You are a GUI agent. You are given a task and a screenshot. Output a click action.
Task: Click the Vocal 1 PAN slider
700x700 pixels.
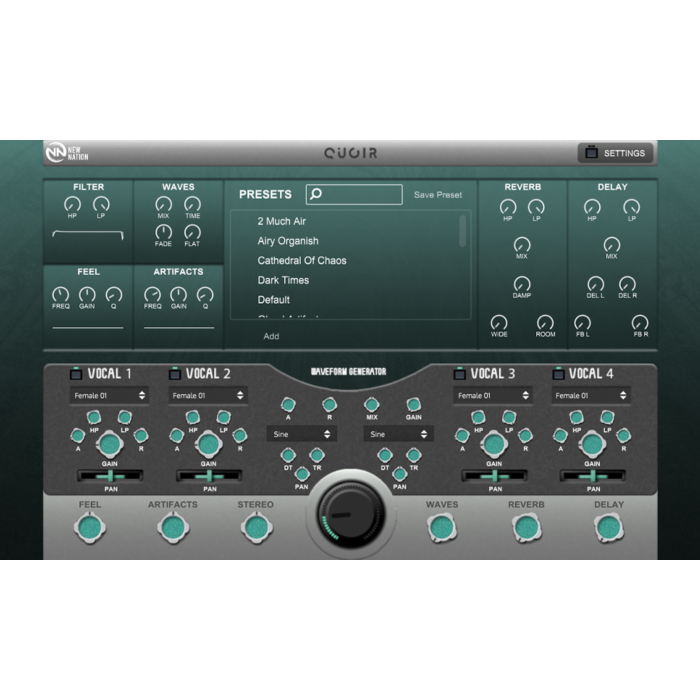(x=110, y=476)
